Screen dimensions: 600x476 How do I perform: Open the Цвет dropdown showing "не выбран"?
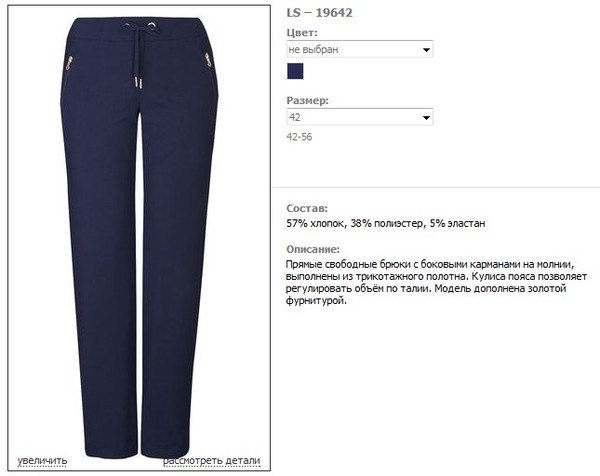360,49
